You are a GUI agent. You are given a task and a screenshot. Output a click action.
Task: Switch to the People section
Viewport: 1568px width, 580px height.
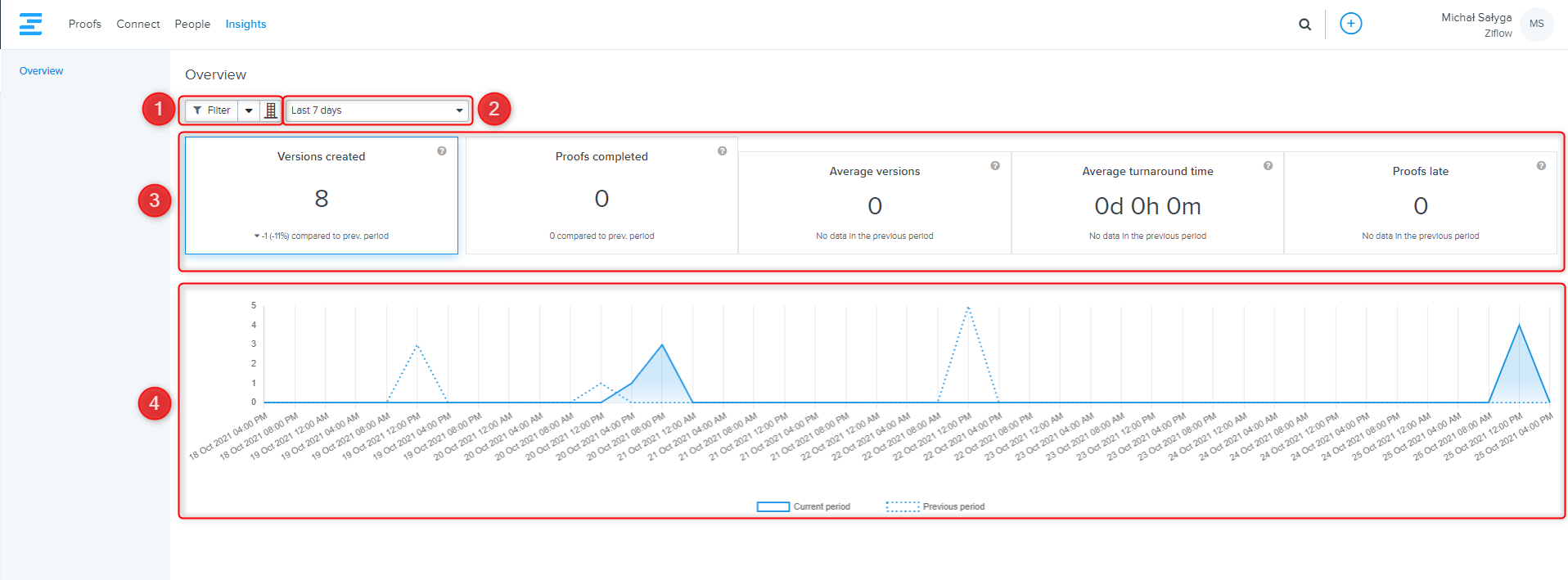coord(192,25)
